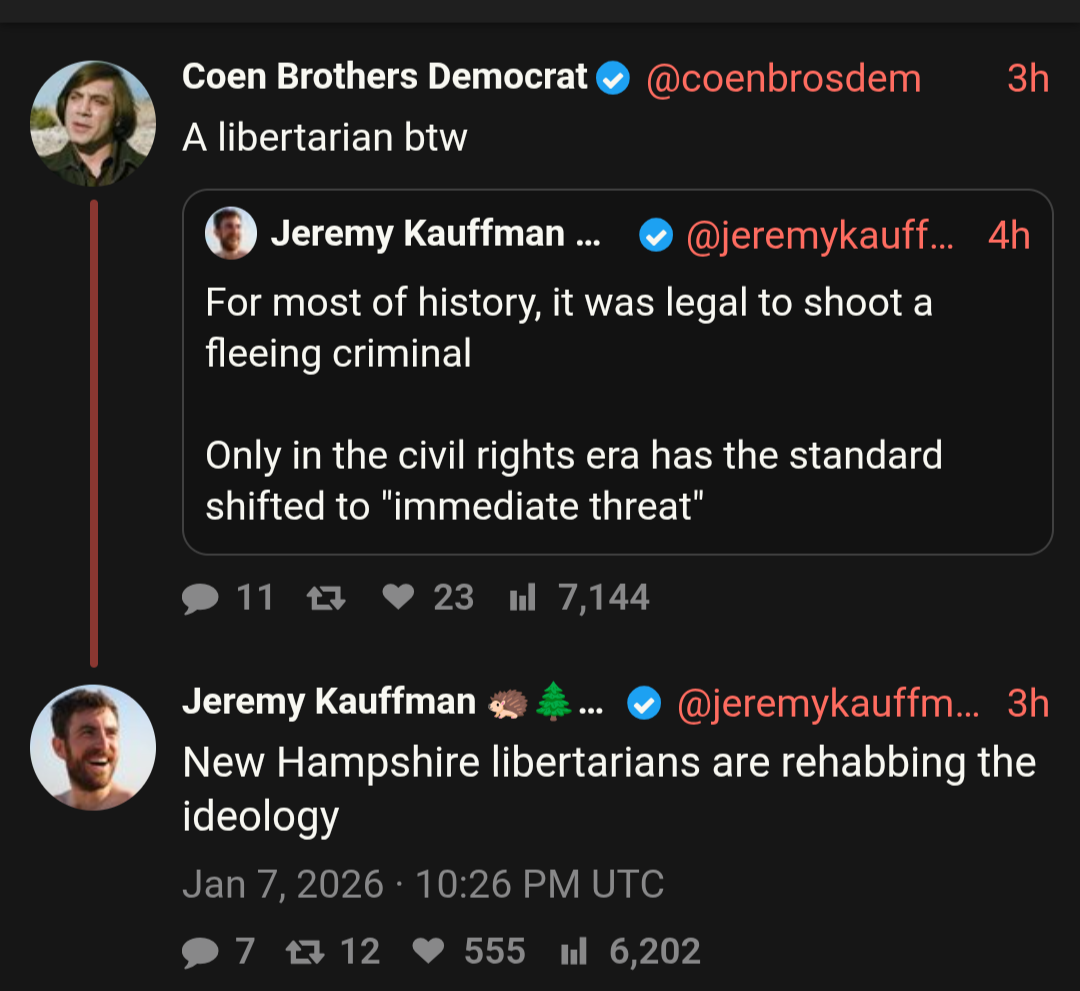Like the Coen Brothers Democrat post
Image resolution: width=1080 pixels, height=991 pixels.
point(399,598)
